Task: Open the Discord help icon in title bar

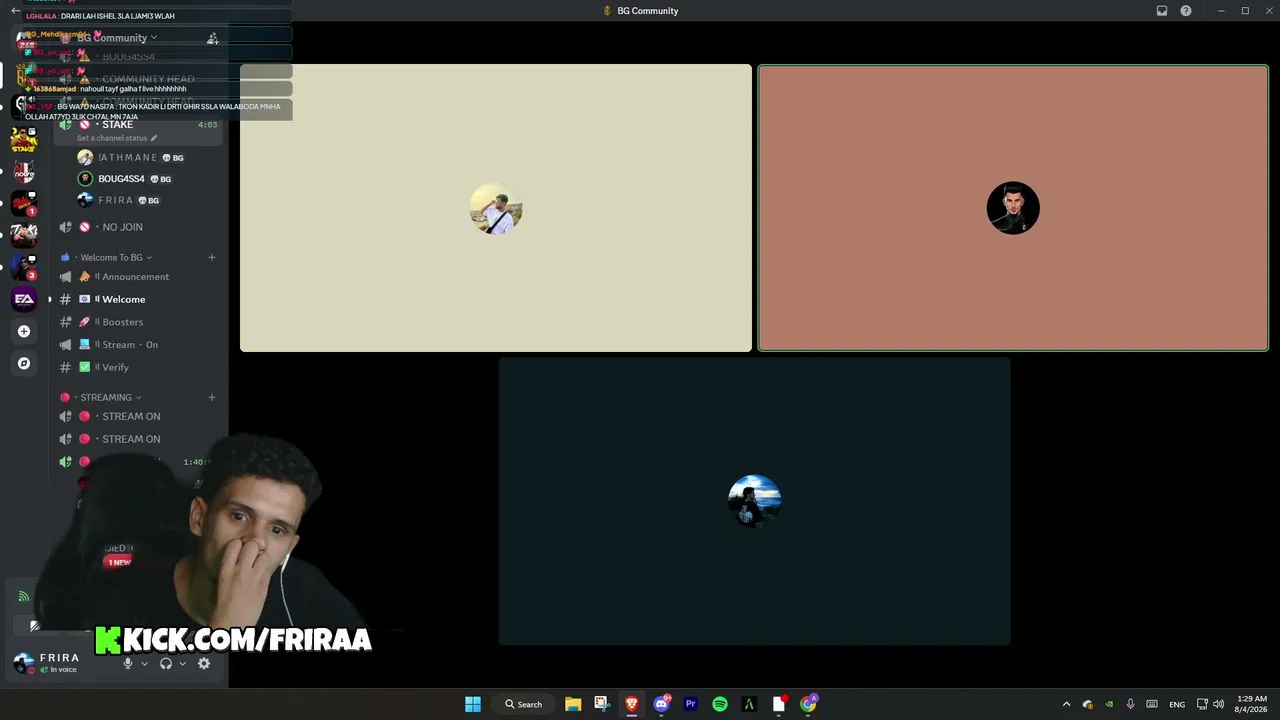Action: coord(1186,11)
